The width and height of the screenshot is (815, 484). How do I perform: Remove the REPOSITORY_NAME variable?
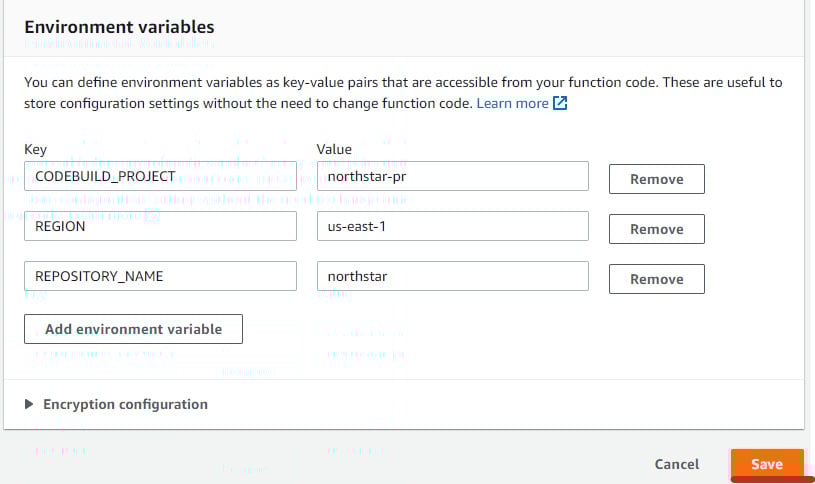click(656, 279)
